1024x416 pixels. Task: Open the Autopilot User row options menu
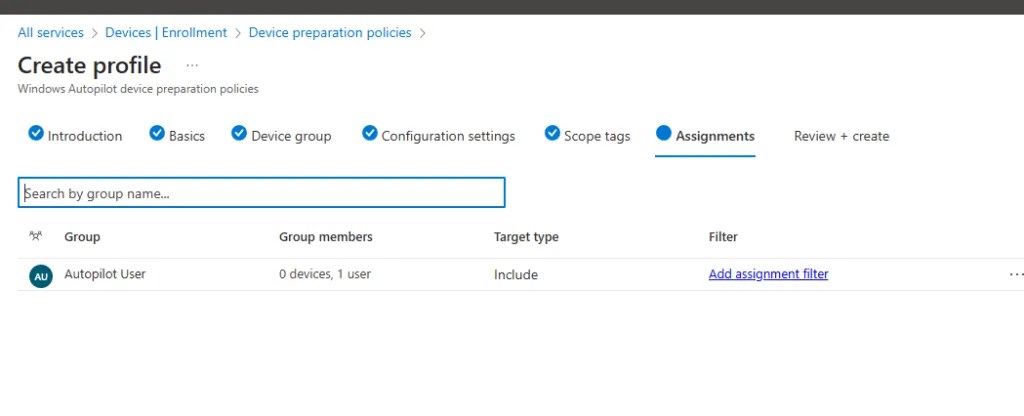click(1016, 274)
